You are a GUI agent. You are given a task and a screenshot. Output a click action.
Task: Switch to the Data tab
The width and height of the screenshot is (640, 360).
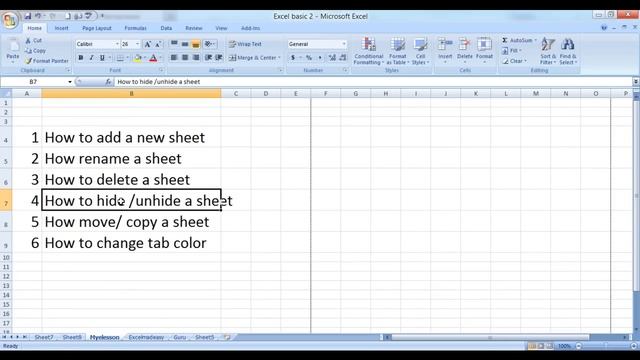[166, 28]
